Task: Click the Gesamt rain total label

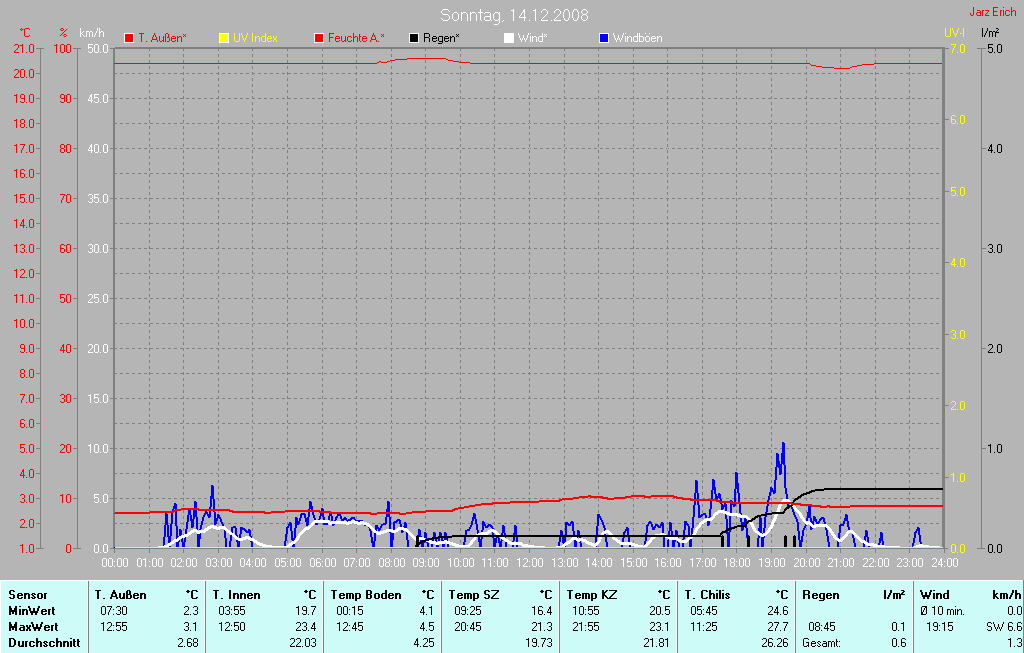Action: [x=821, y=643]
